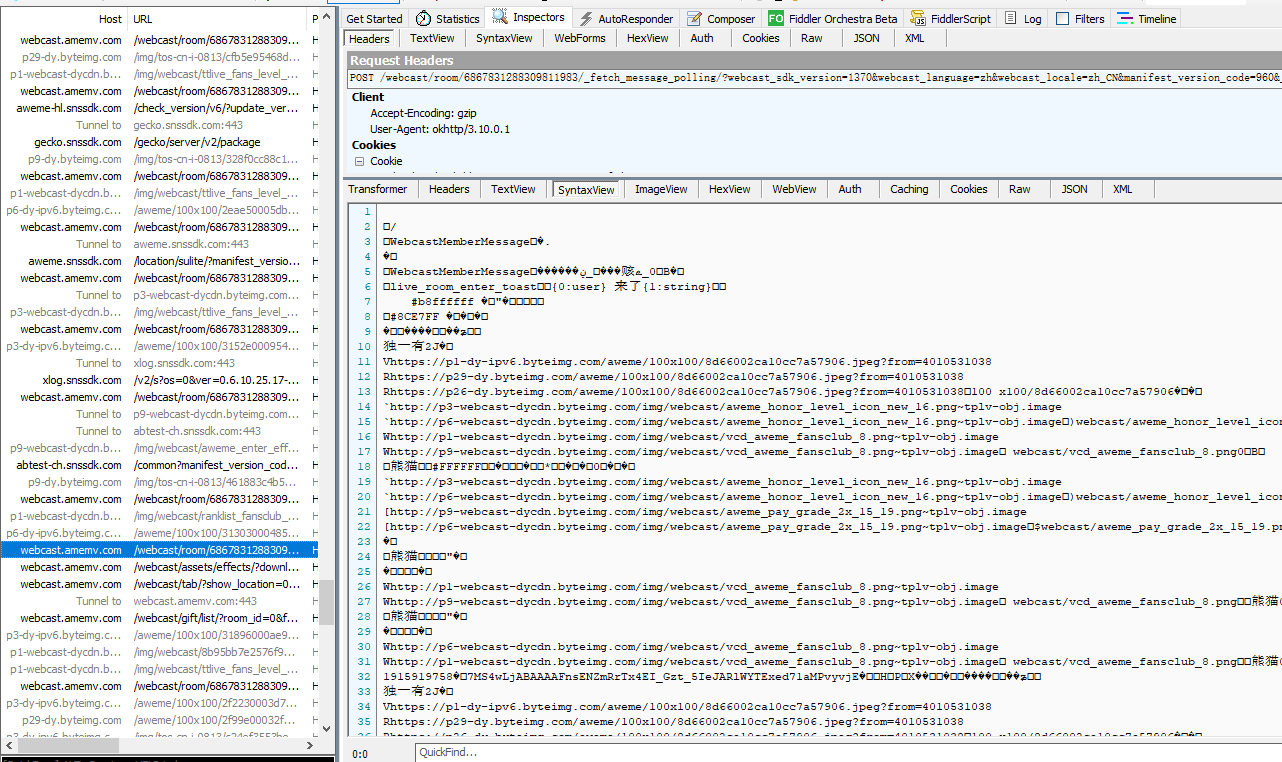Open the Timeline tab
The image size is (1282, 762).
click(1147, 18)
